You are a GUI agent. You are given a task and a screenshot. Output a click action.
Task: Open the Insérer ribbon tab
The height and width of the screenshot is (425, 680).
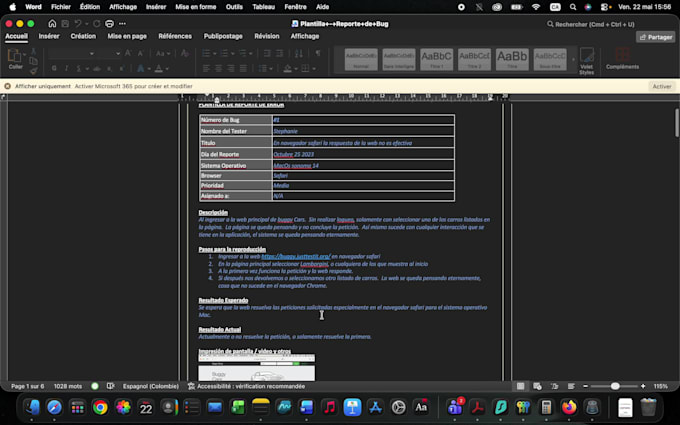pos(49,36)
